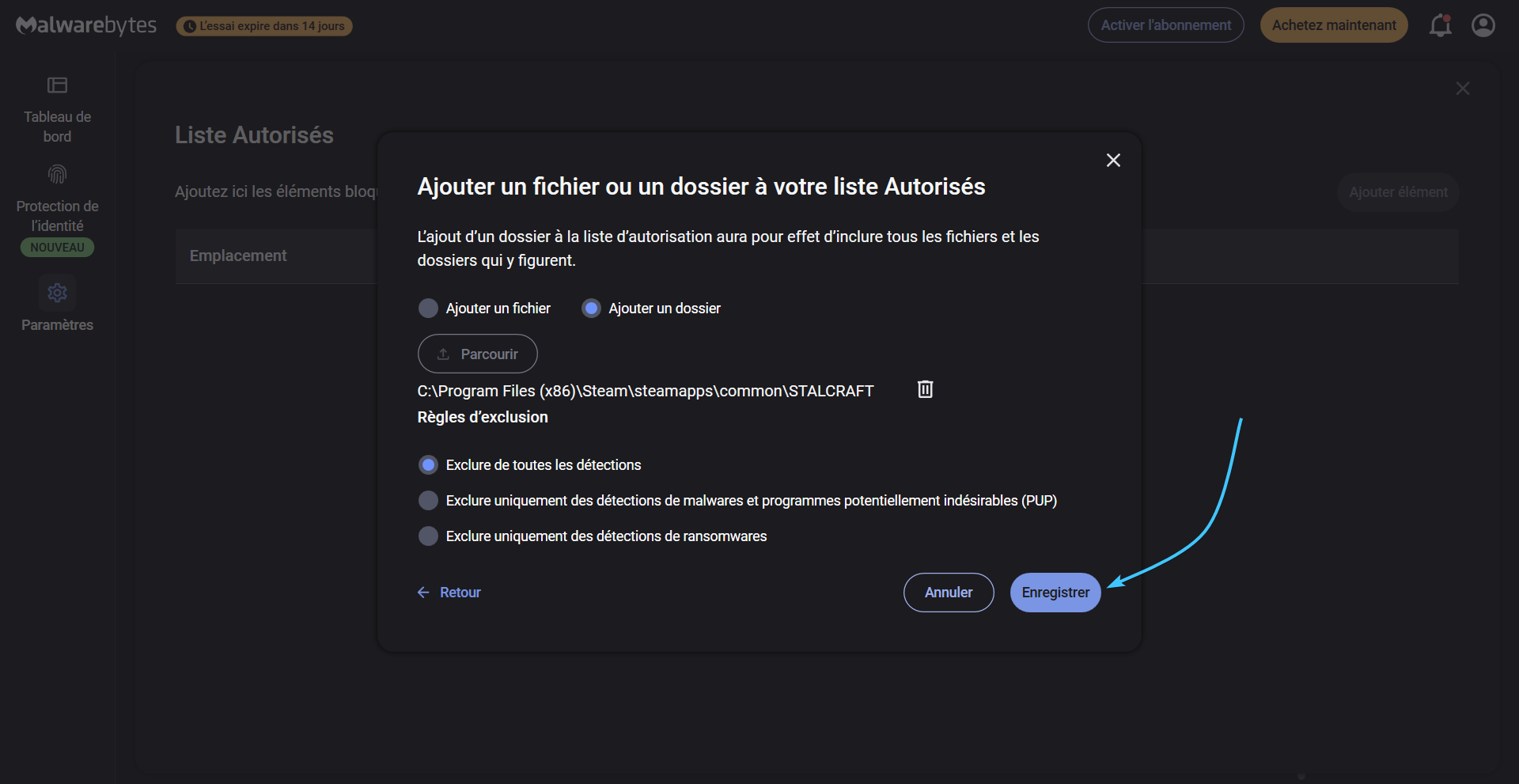Open Protection de l'identité fingerprint icon
This screenshot has width=1519, height=784.
57,174
